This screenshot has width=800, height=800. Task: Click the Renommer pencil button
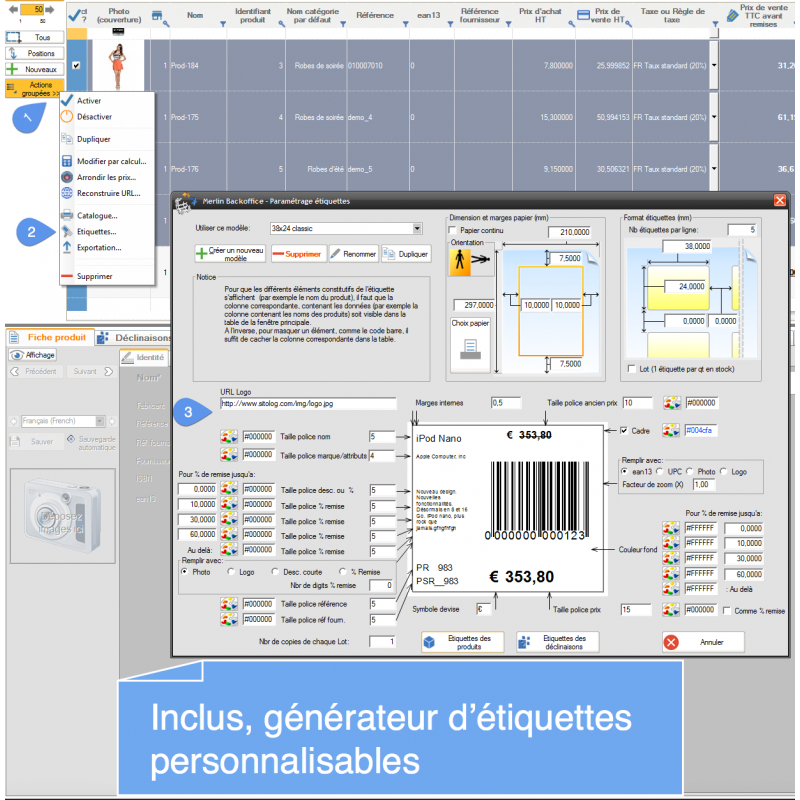pos(354,254)
